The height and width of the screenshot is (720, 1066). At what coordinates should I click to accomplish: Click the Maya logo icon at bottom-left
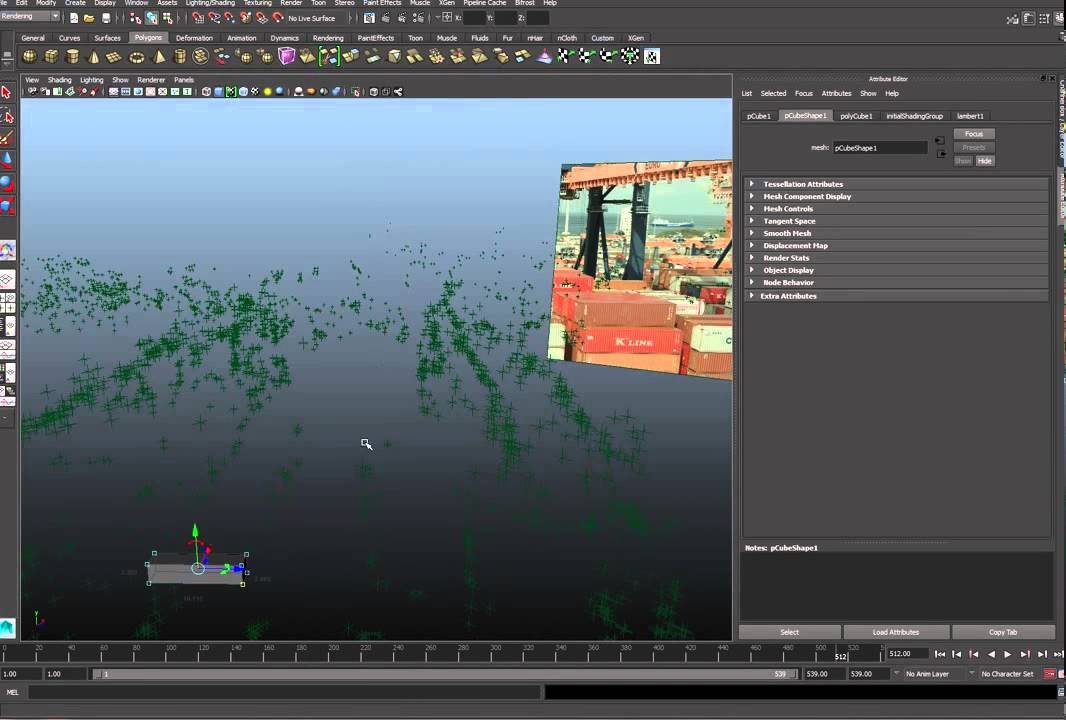coord(7,628)
